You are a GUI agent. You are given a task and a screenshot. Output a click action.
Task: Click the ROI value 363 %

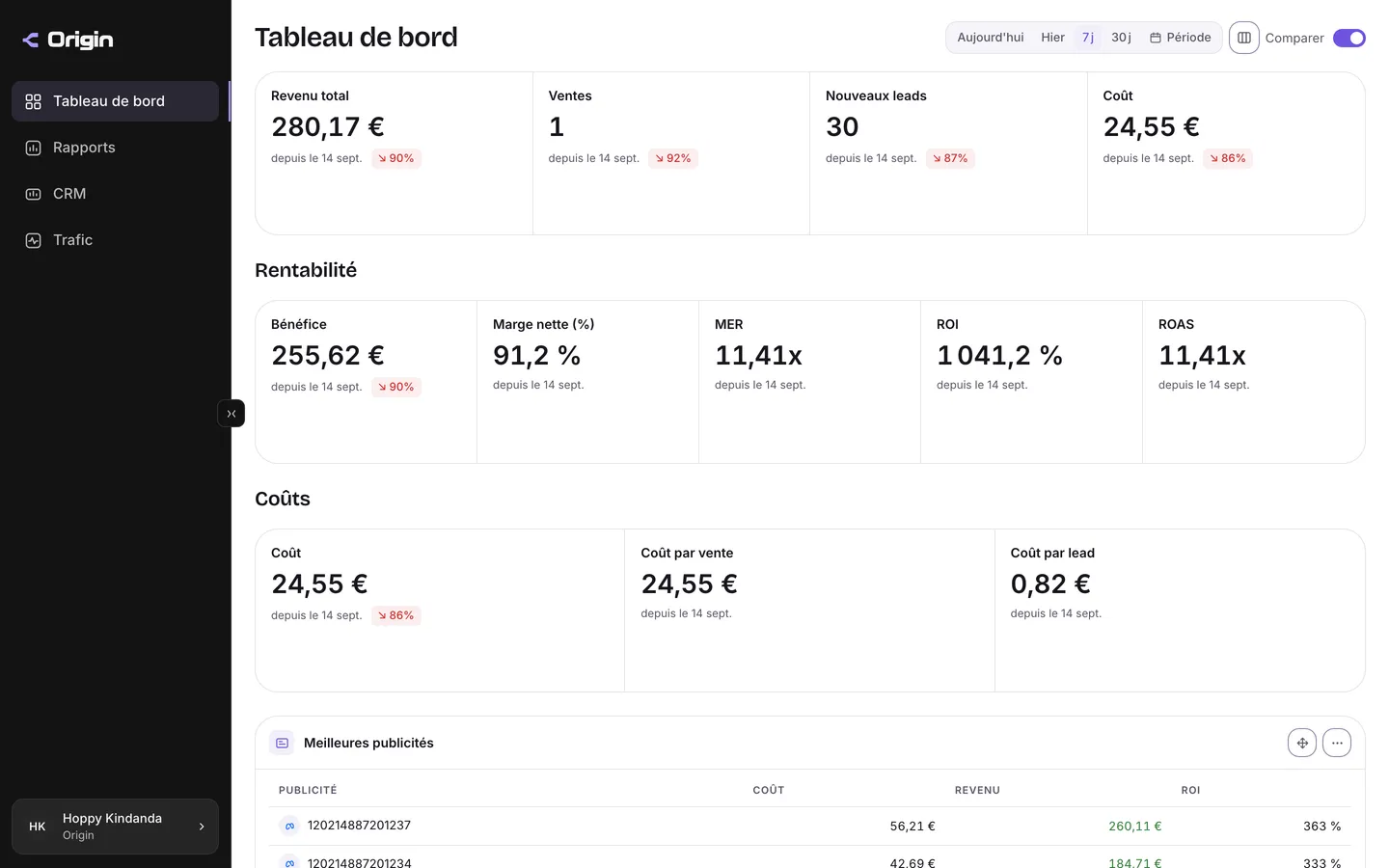(x=1322, y=827)
